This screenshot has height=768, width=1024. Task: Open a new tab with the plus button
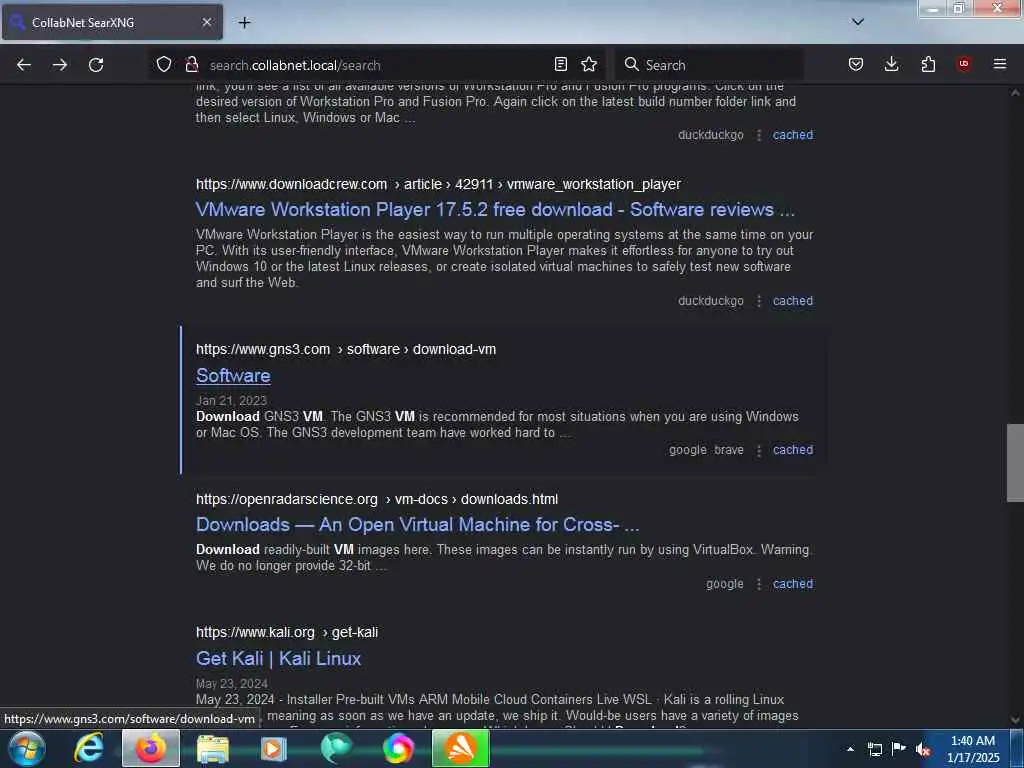point(244,23)
